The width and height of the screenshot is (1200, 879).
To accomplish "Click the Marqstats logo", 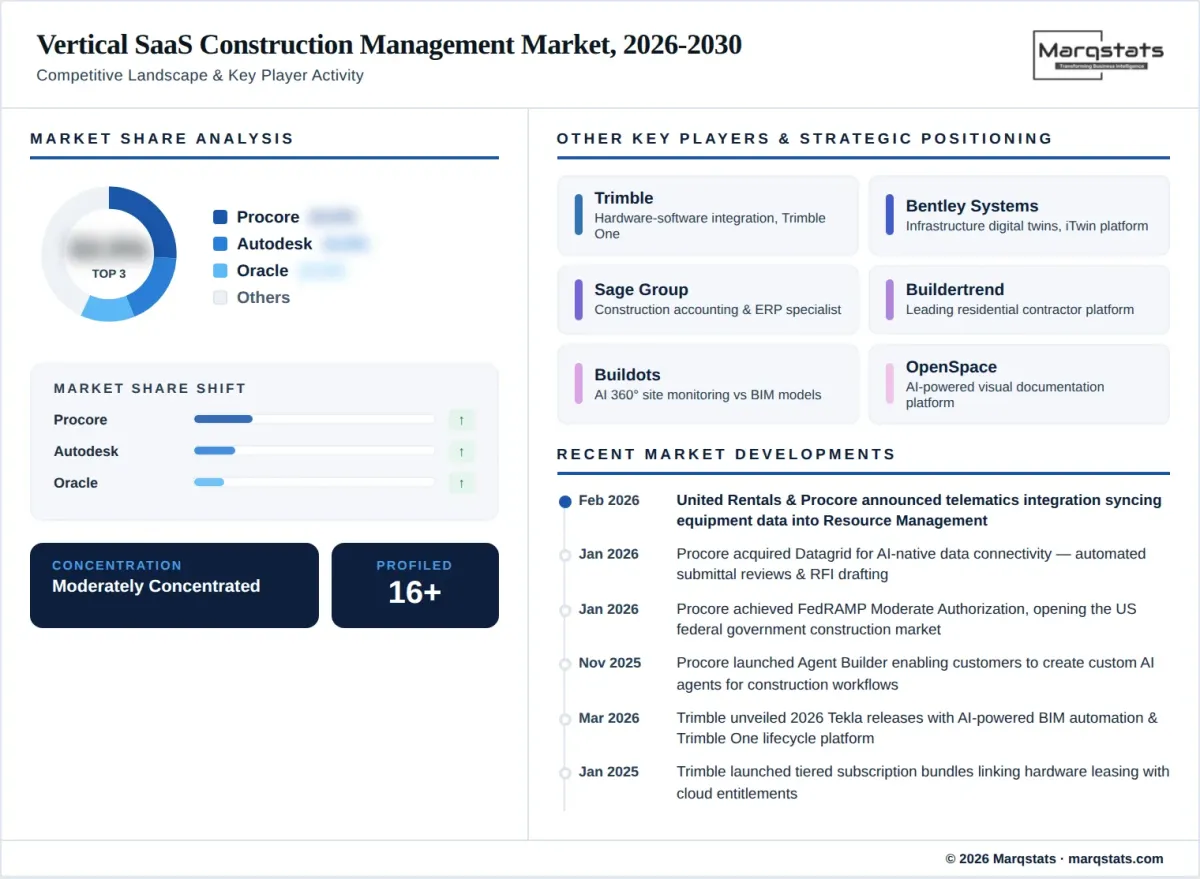I will tap(1099, 54).
